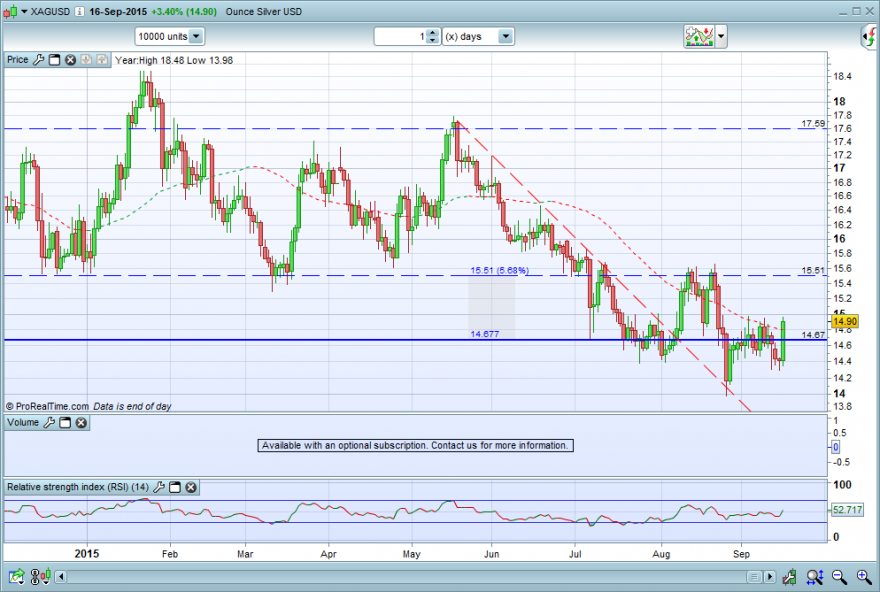Expand the trading side panel arrow tab

(870, 37)
